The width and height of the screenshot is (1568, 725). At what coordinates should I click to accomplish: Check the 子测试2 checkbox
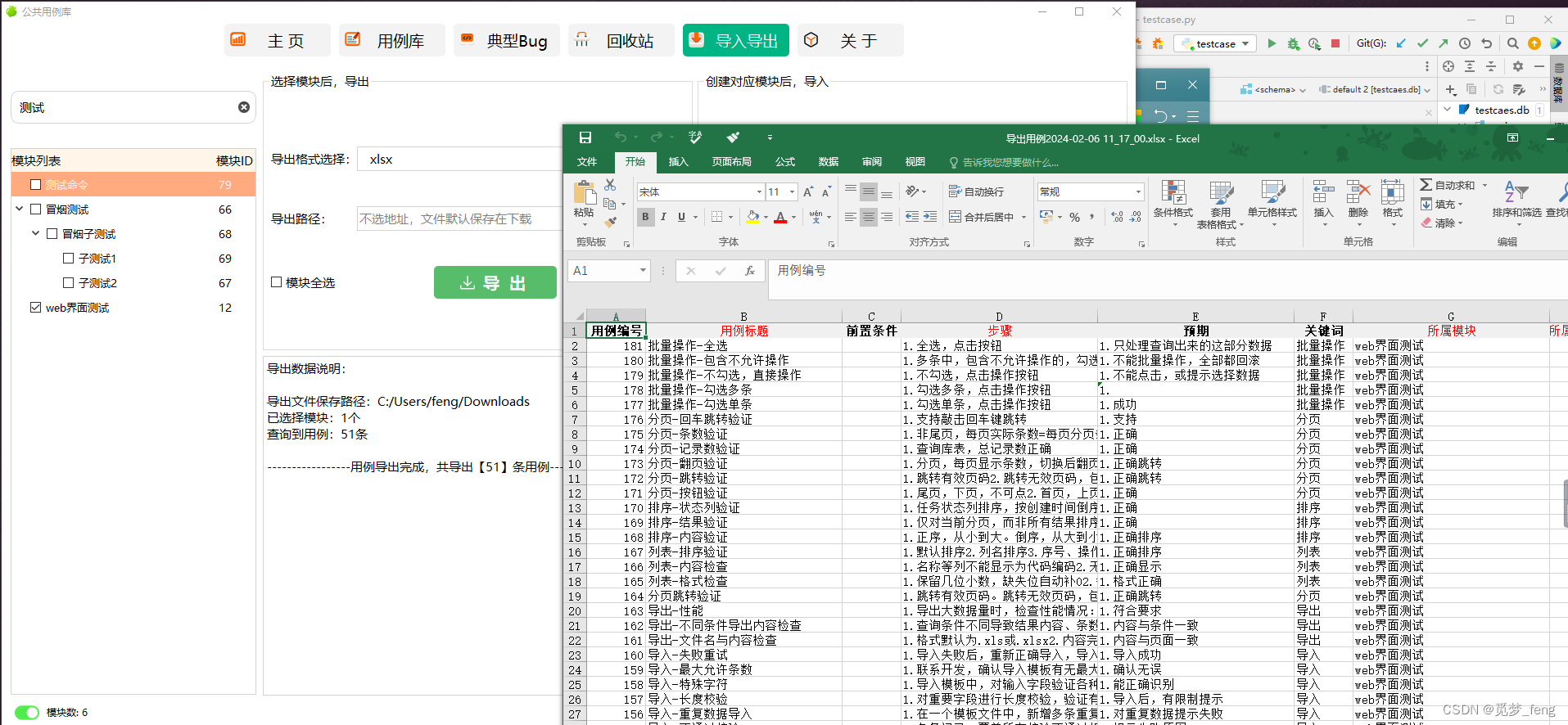pos(68,283)
